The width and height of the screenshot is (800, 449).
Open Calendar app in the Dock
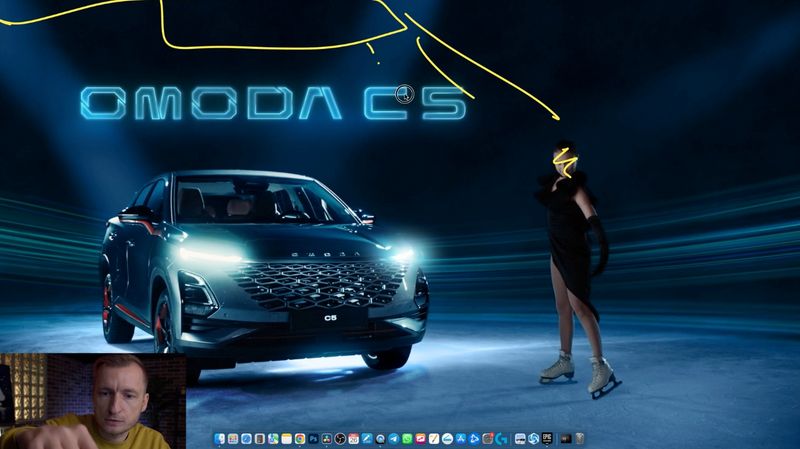pos(354,439)
